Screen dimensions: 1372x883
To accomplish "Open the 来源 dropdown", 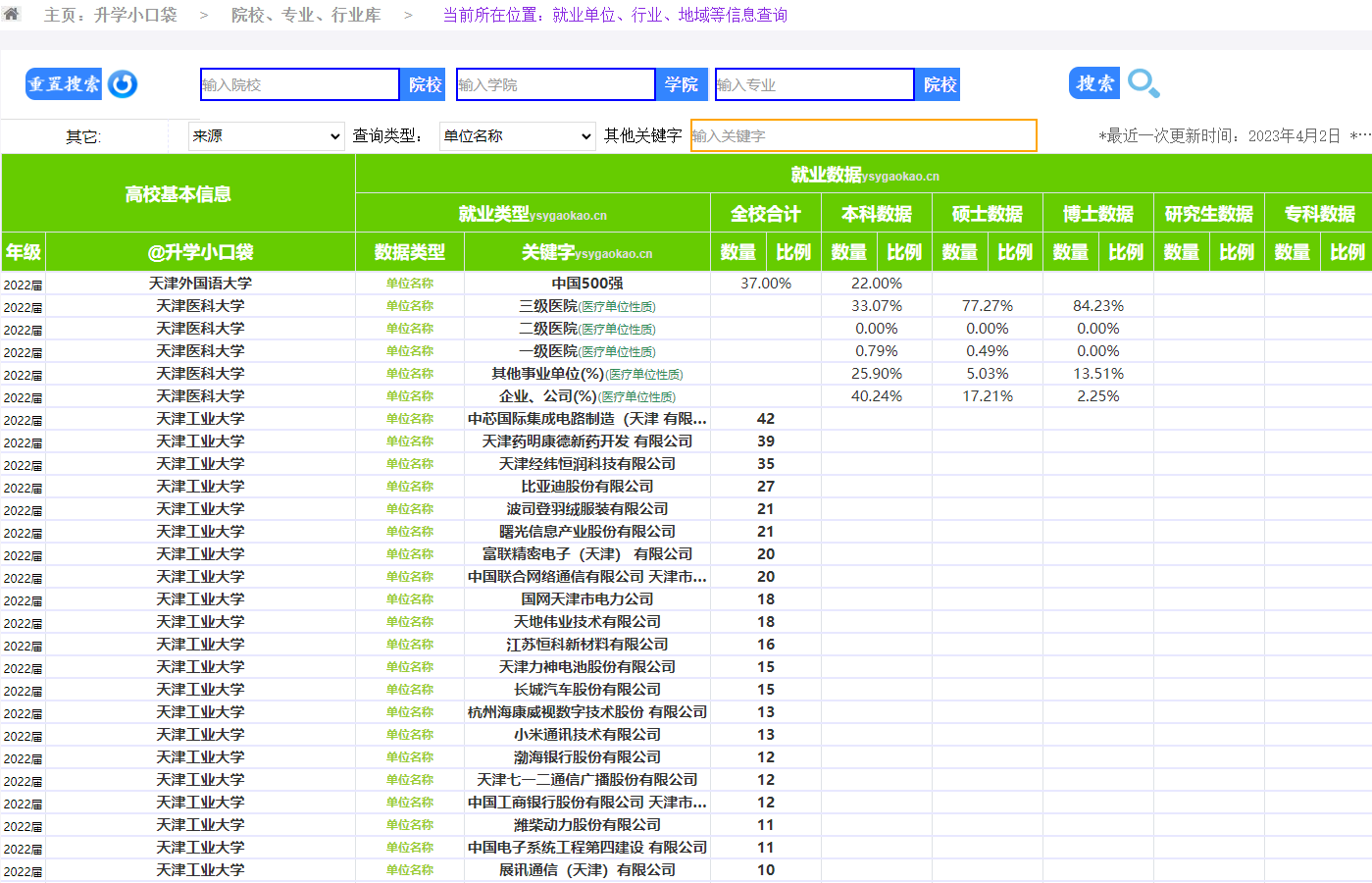I will pyautogui.click(x=267, y=135).
